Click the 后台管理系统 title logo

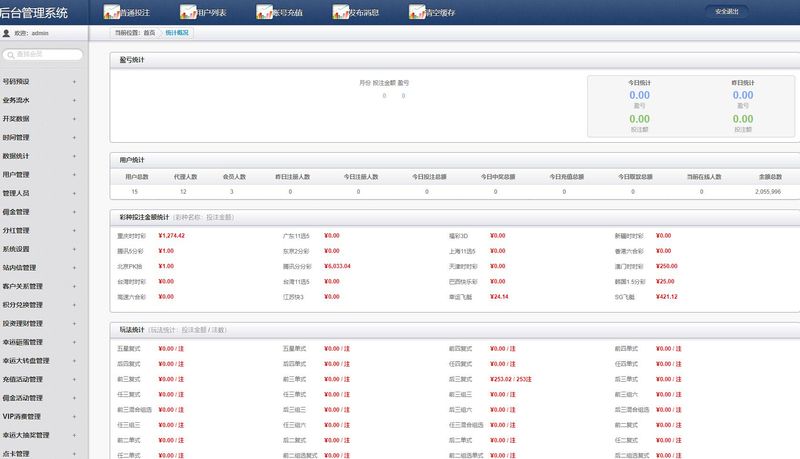(36, 12)
